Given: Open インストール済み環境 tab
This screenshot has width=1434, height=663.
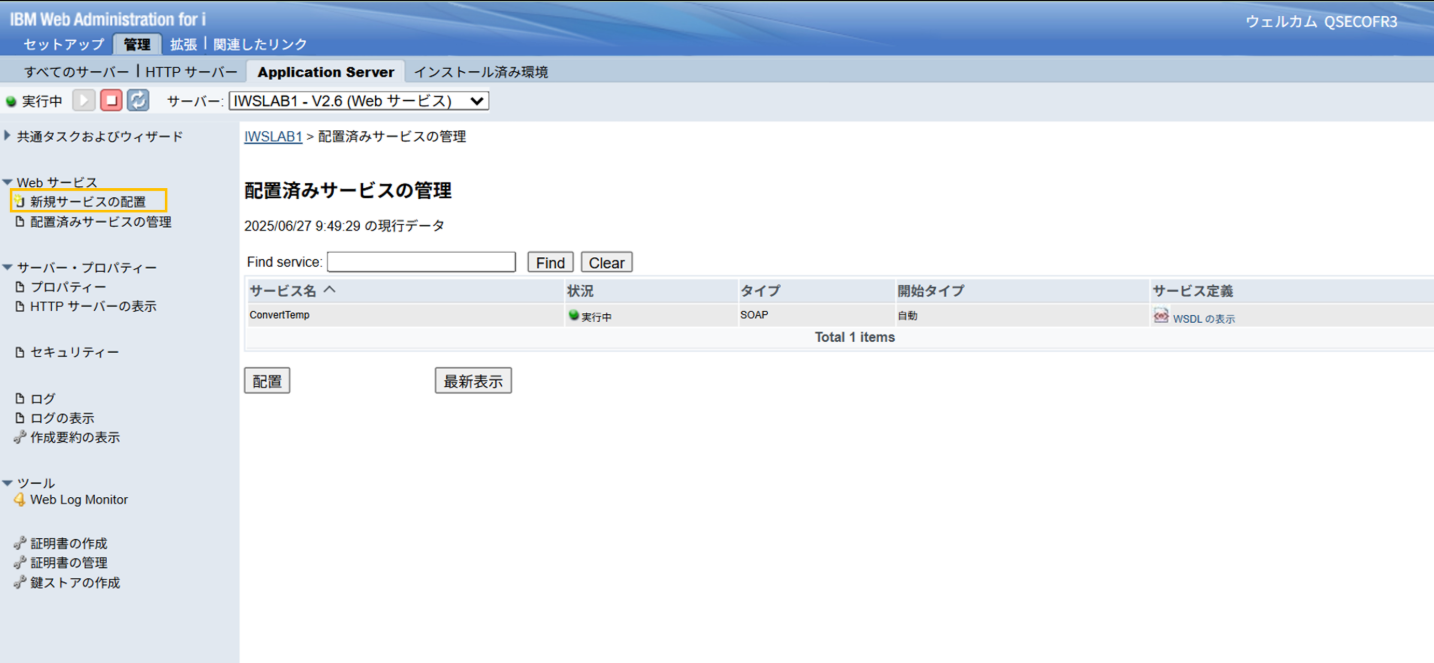Looking at the screenshot, I should pyautogui.click(x=481, y=72).
